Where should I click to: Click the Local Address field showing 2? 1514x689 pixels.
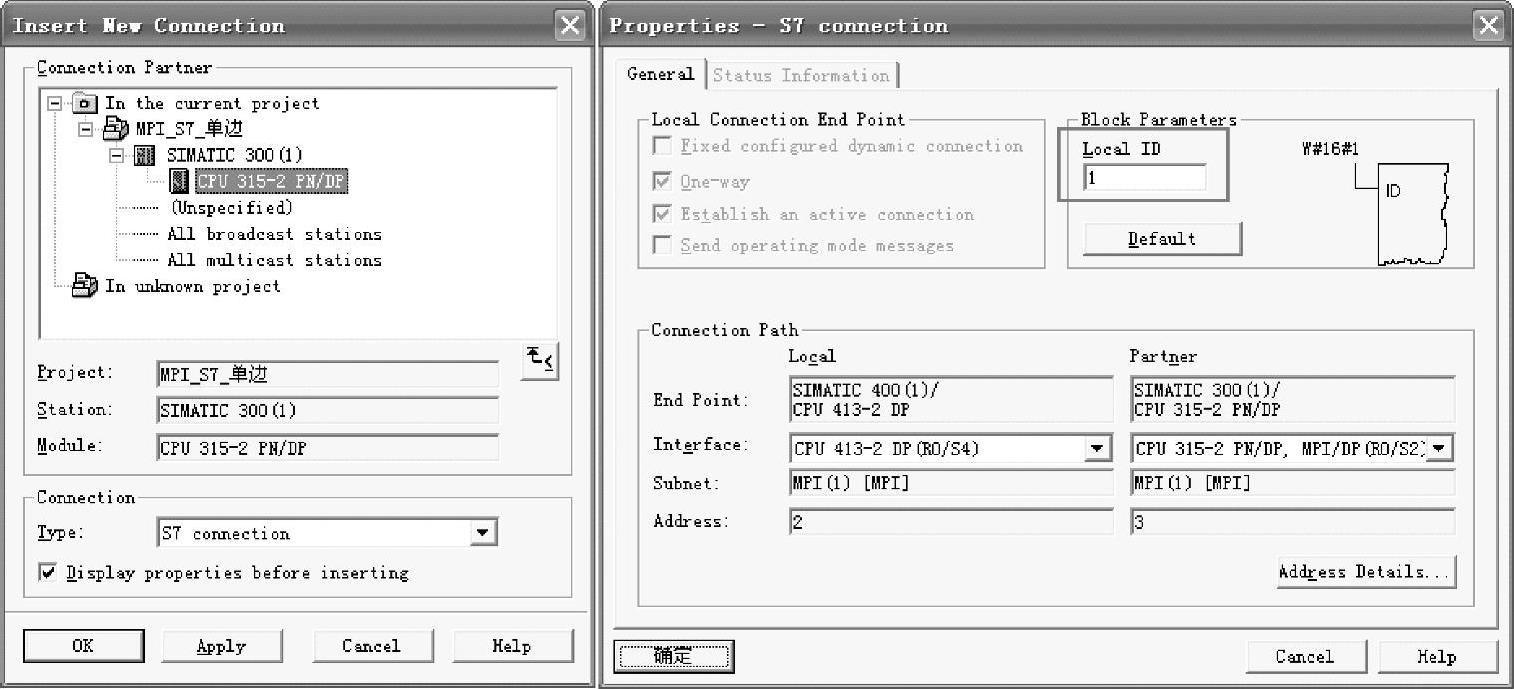coord(950,522)
